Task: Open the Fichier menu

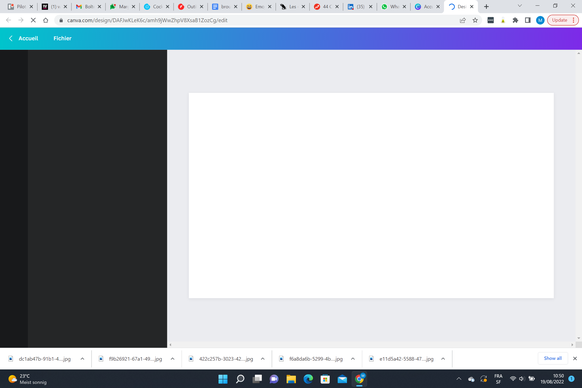Action: [62, 38]
